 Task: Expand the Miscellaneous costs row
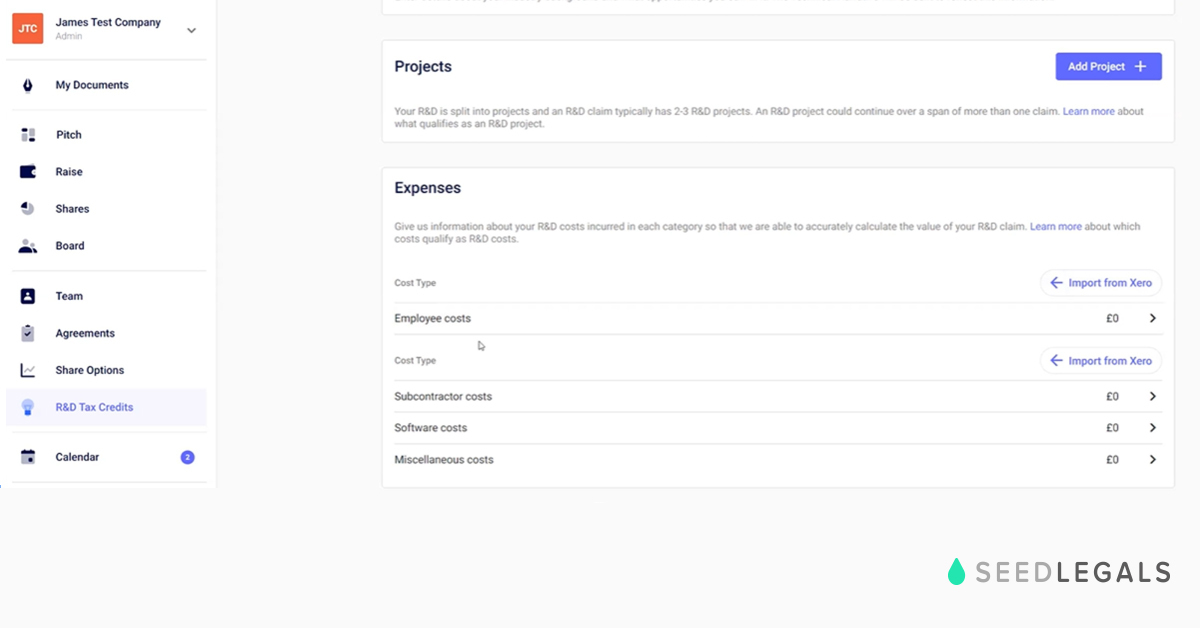[x=1152, y=459]
